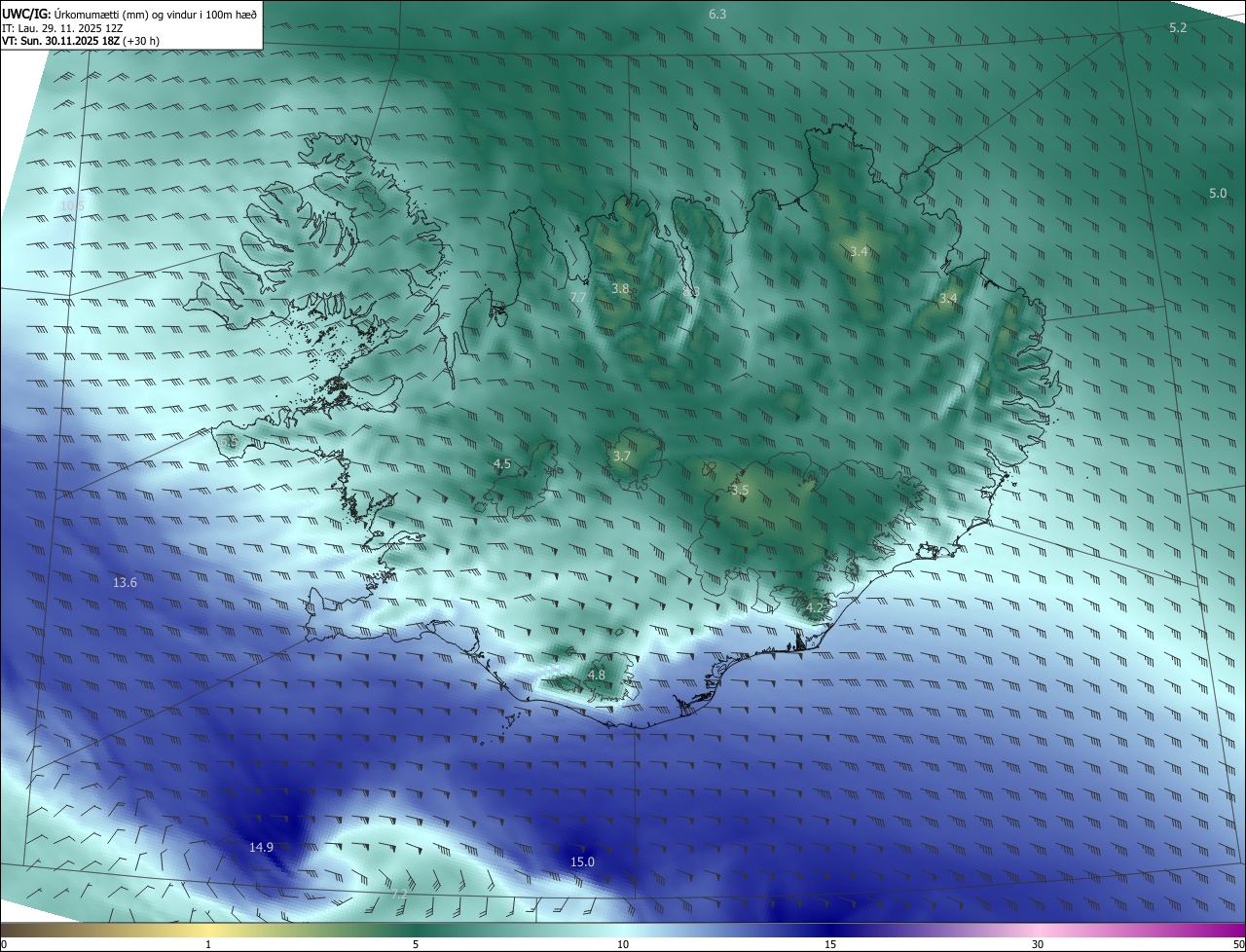Screen dimensions: 1246x952
Task: Select the 14.9 value on the map
Action: (261, 847)
